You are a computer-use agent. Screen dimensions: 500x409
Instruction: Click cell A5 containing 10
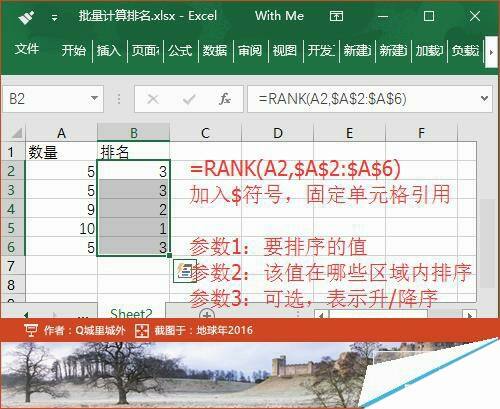pyautogui.click(x=61, y=228)
